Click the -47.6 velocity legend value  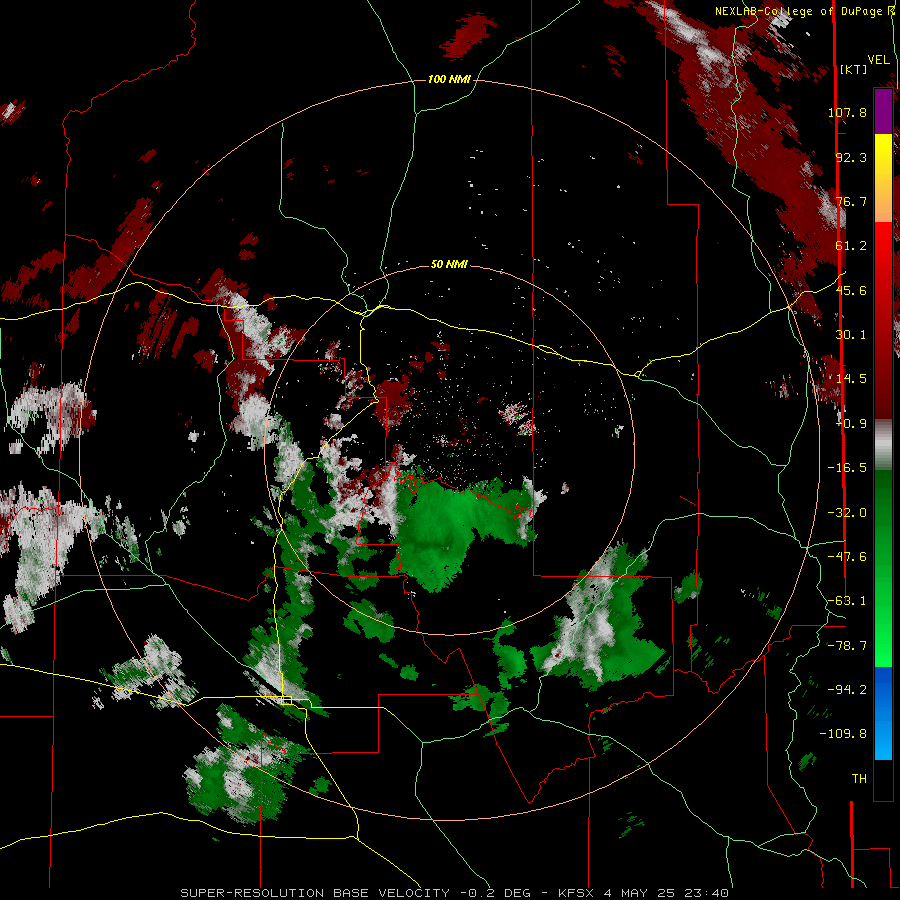[847, 557]
